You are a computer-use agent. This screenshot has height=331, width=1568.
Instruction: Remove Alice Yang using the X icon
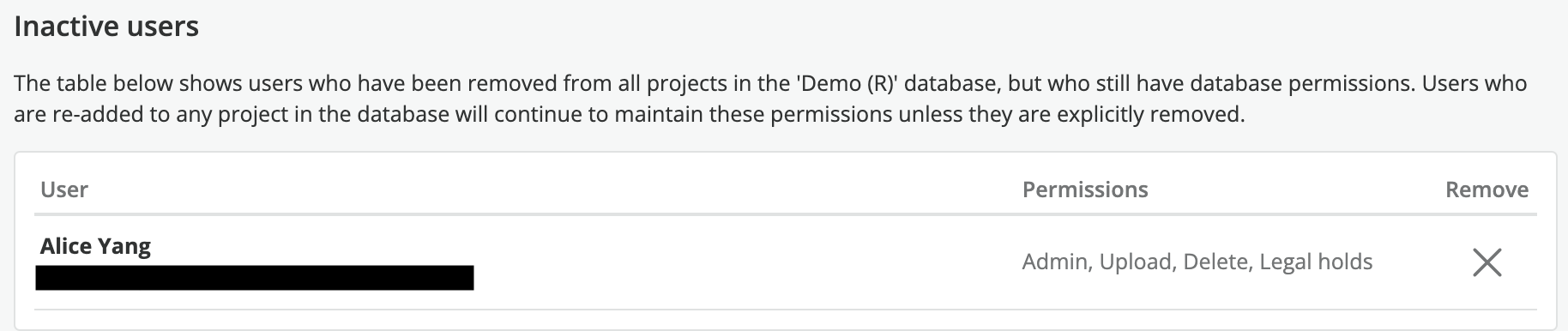(x=1487, y=262)
